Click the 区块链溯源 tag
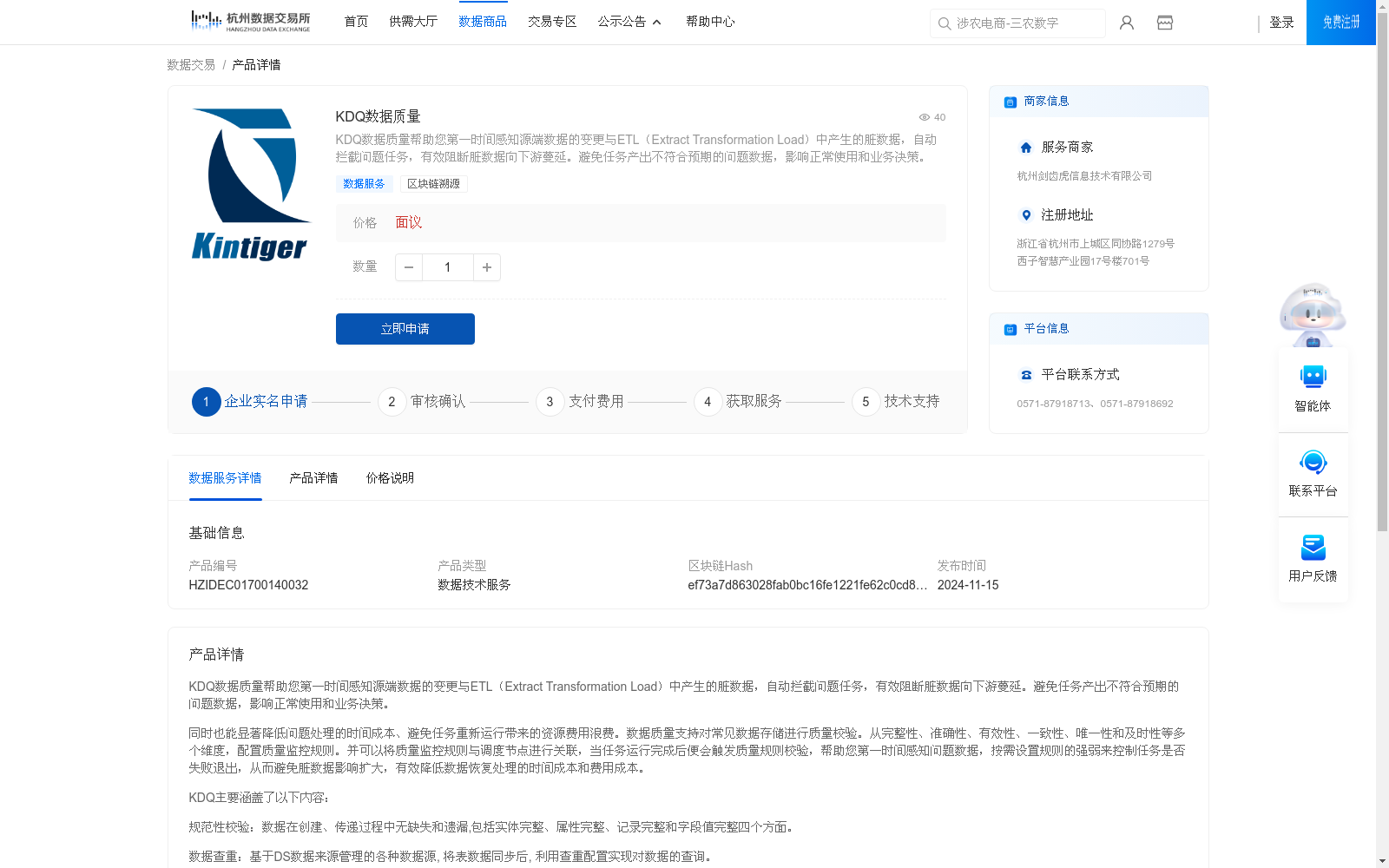The width and height of the screenshot is (1389, 868). (434, 184)
